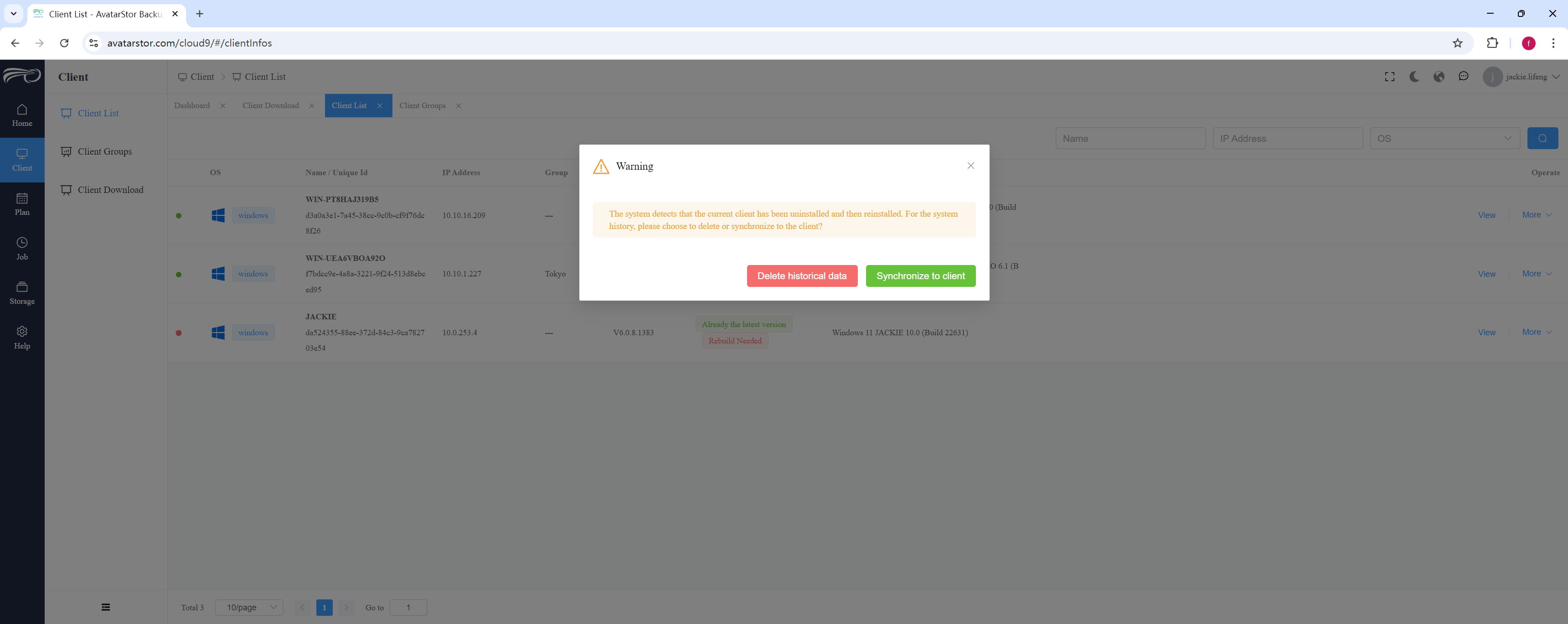Switch to dark mode moon icon
1568x624 pixels.
[x=1414, y=77]
